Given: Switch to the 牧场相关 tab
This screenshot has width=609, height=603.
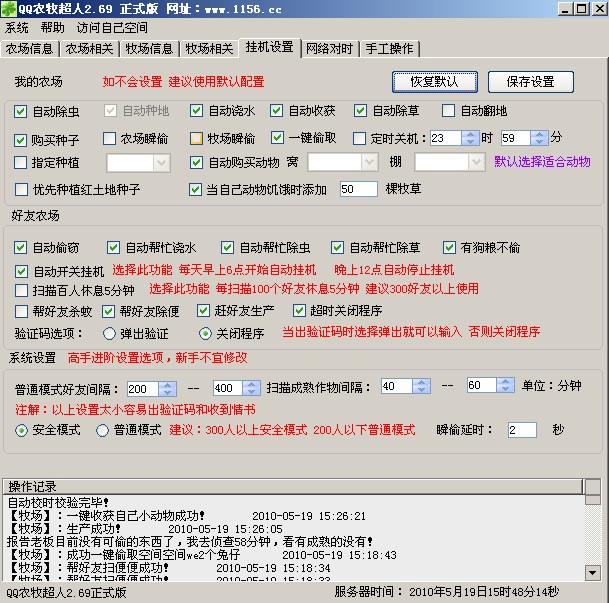Looking at the screenshot, I should pos(209,49).
